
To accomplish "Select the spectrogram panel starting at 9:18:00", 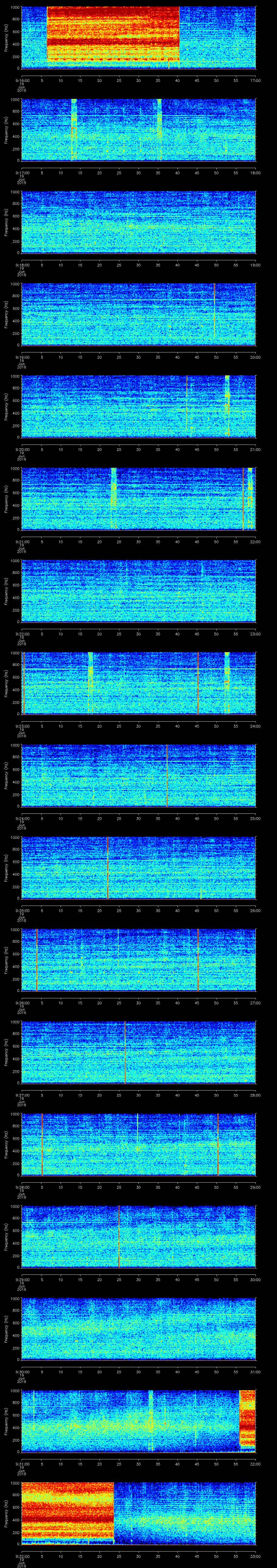I will (x=138, y=222).
